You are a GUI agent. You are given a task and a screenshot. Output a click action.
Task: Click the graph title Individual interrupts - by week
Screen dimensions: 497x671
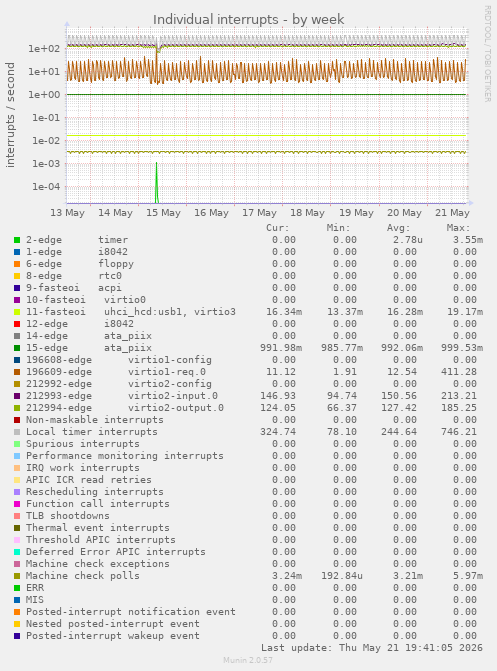(x=248, y=20)
